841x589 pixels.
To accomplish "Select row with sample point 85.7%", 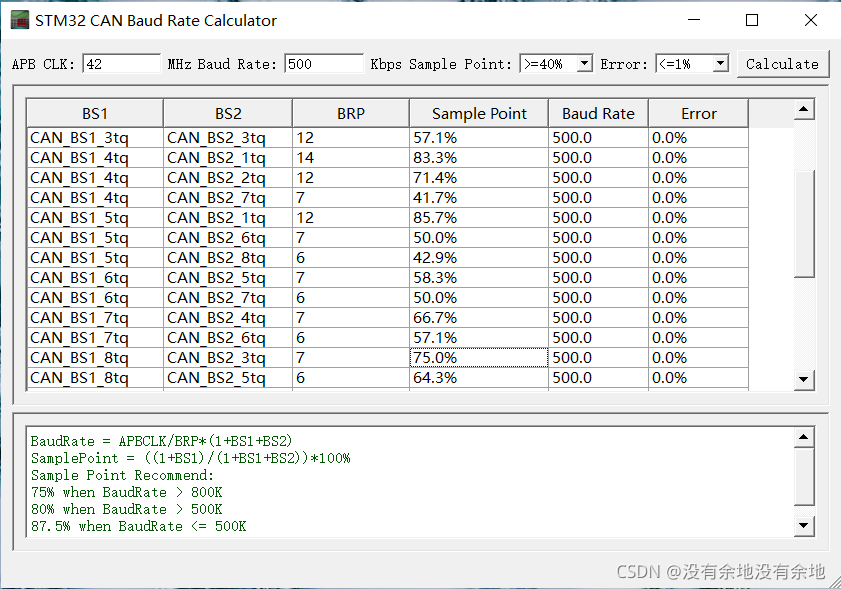I will point(479,218).
